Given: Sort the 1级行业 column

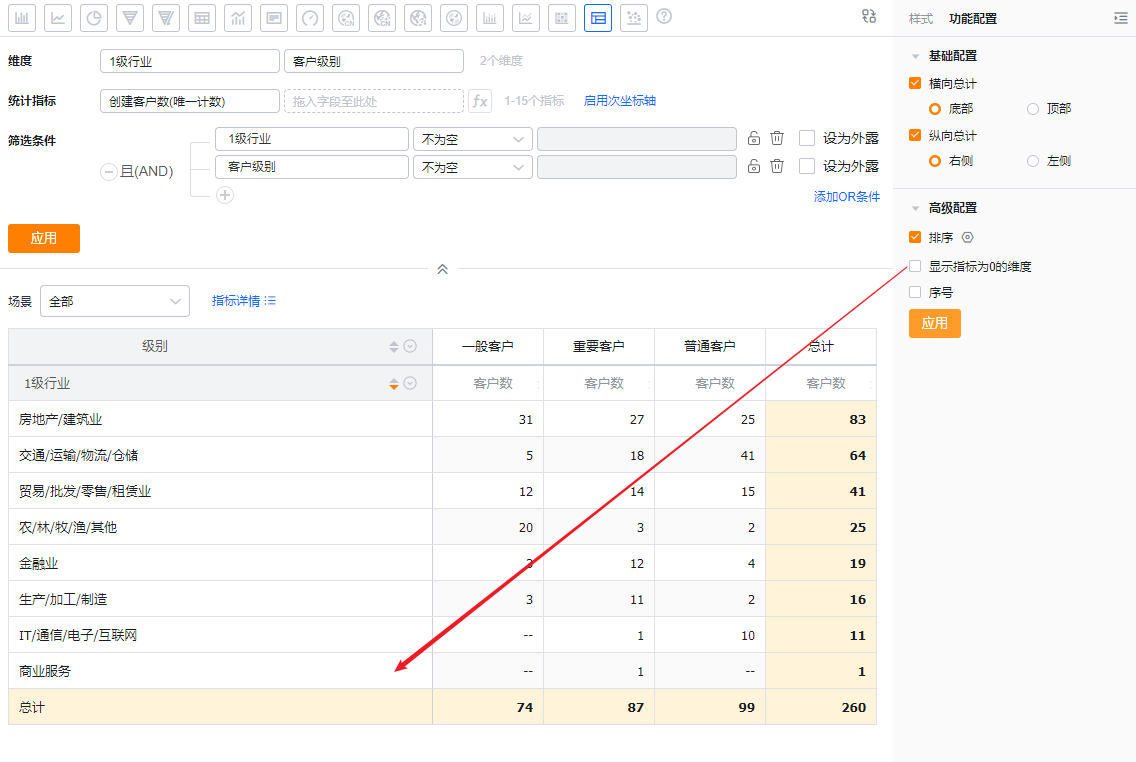Looking at the screenshot, I should click(x=393, y=384).
